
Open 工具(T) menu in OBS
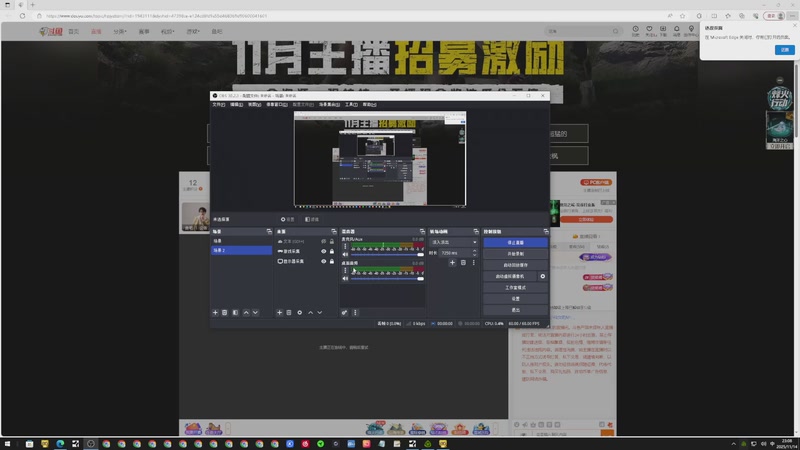pyautogui.click(x=351, y=105)
